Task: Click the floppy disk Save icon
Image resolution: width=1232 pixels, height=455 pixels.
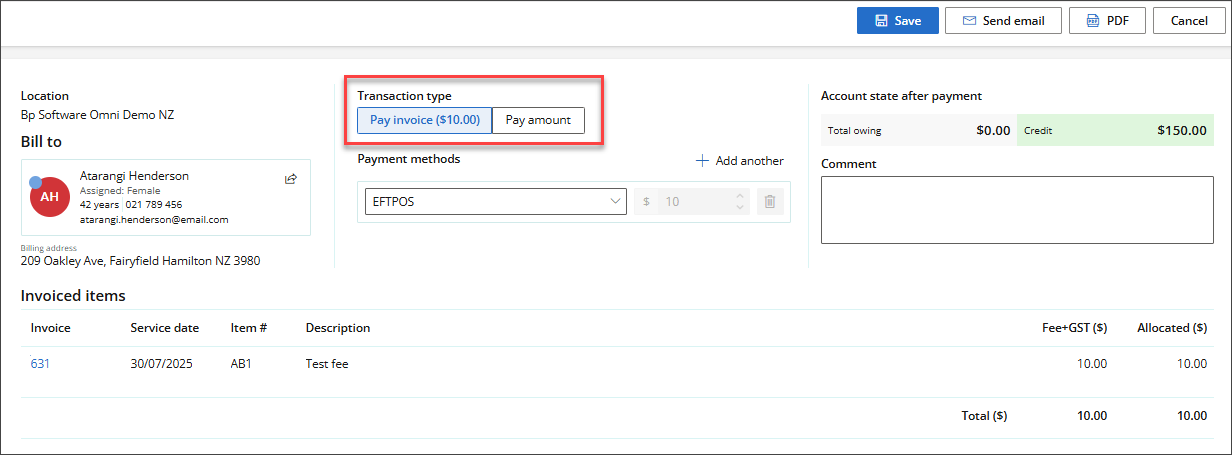Action: (x=881, y=21)
